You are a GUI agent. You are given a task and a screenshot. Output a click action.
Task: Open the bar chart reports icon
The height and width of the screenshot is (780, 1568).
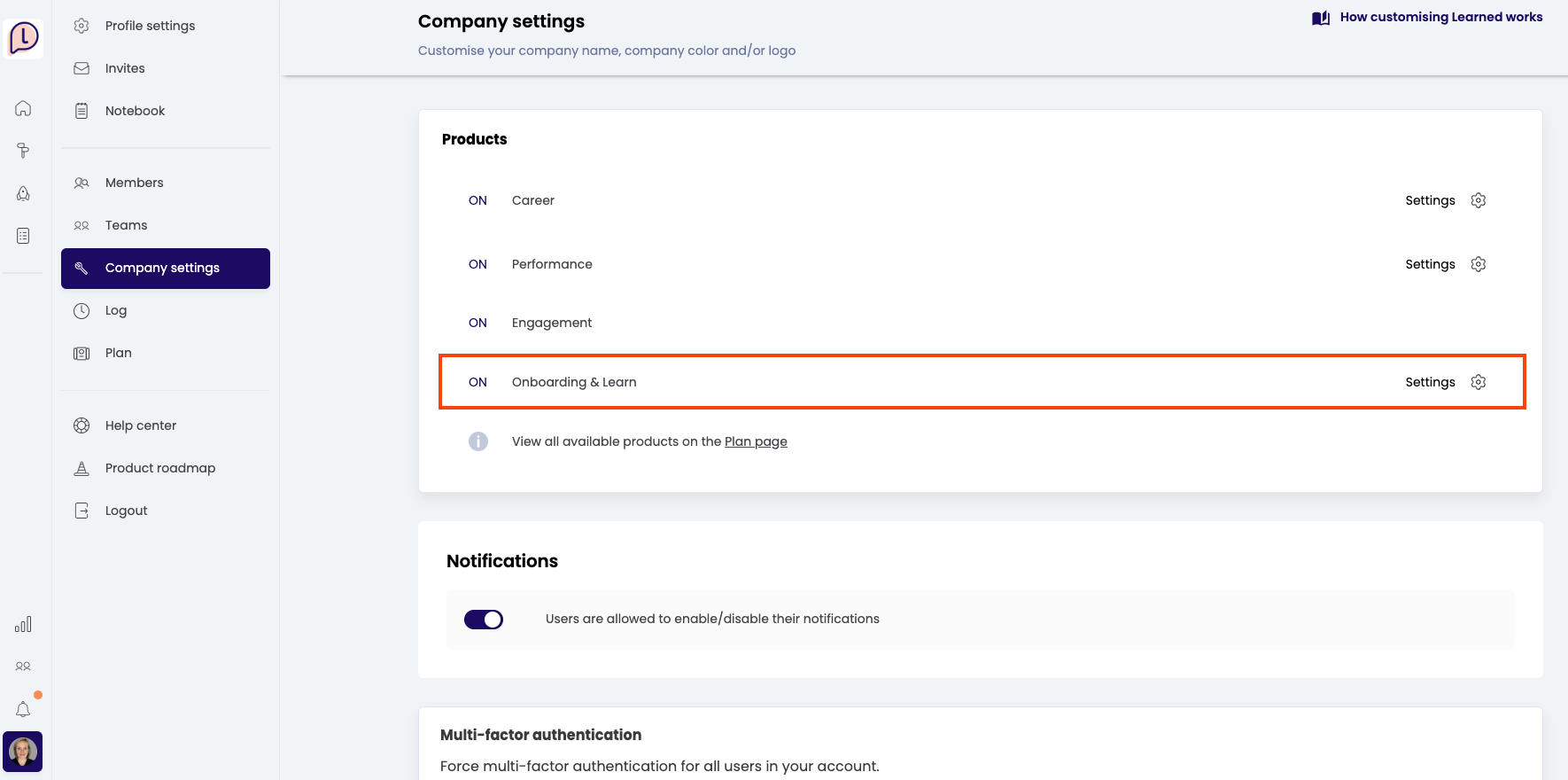pyautogui.click(x=23, y=624)
